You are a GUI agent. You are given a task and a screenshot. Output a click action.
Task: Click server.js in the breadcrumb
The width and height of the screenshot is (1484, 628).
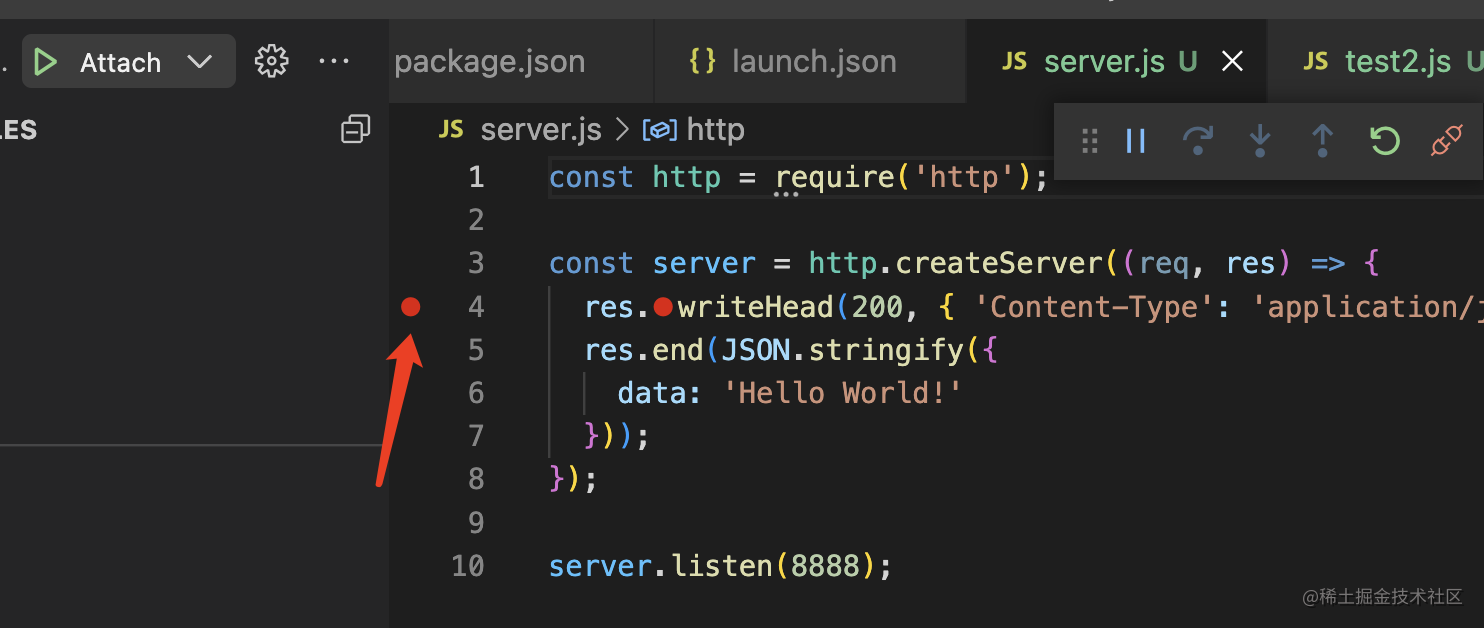pyautogui.click(x=541, y=130)
